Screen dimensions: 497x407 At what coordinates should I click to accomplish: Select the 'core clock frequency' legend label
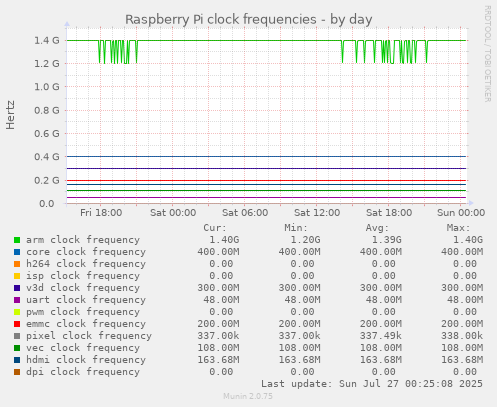86,252
